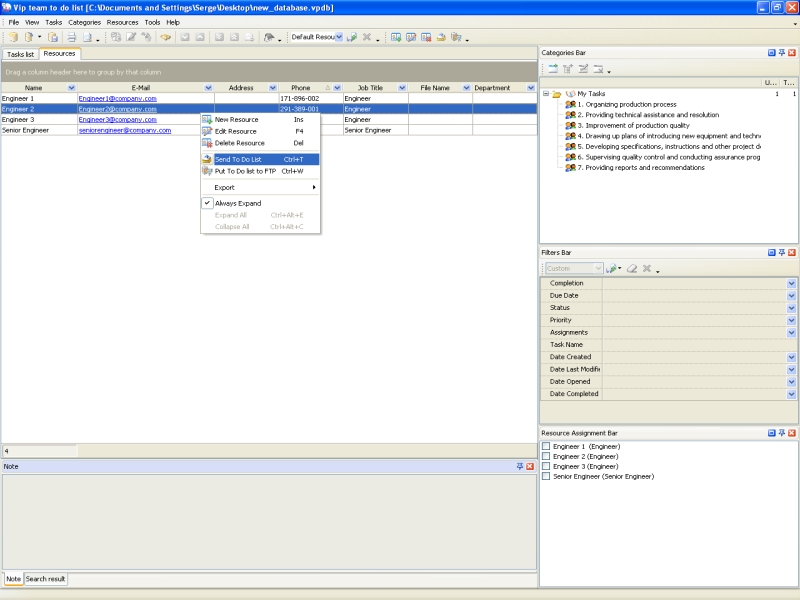The image size is (800, 600).
Task: Open the Priority filter dropdown
Action: [791, 320]
